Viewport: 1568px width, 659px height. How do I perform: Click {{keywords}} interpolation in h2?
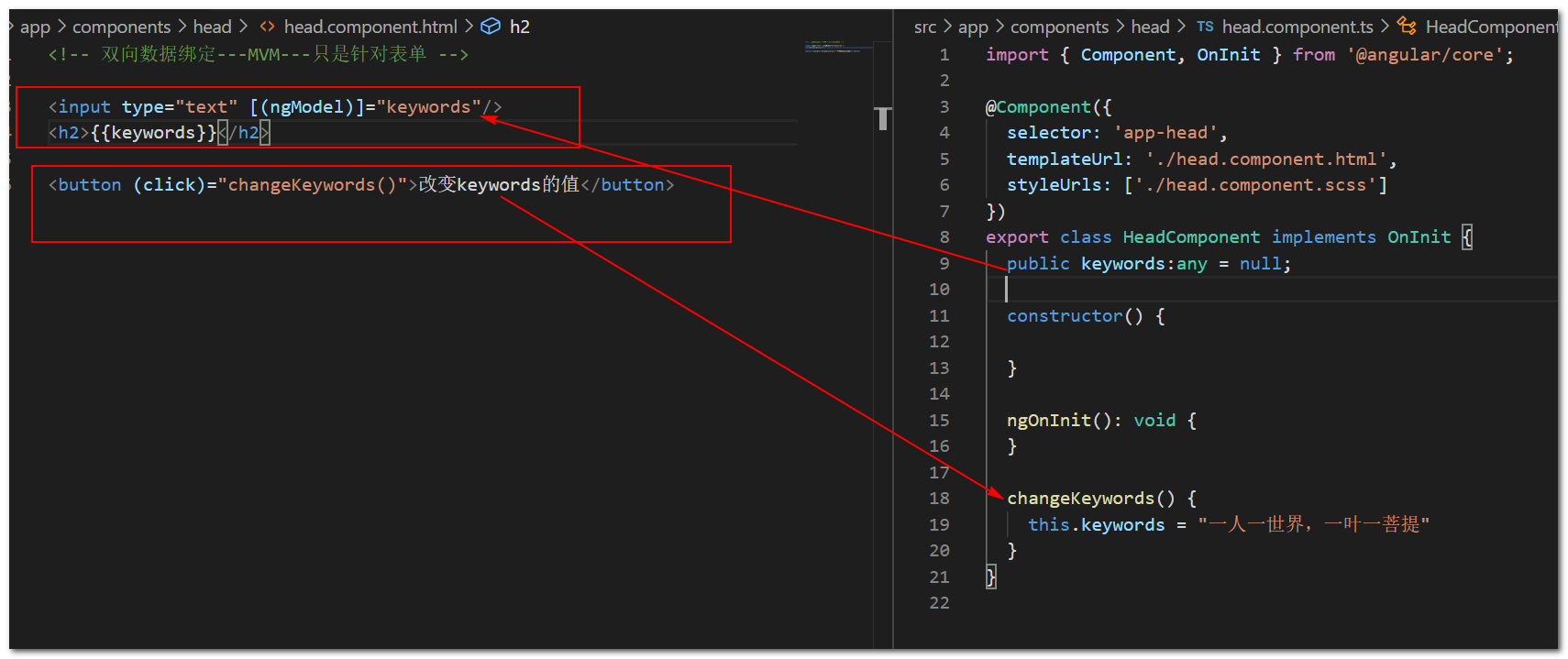pyautogui.click(x=154, y=133)
